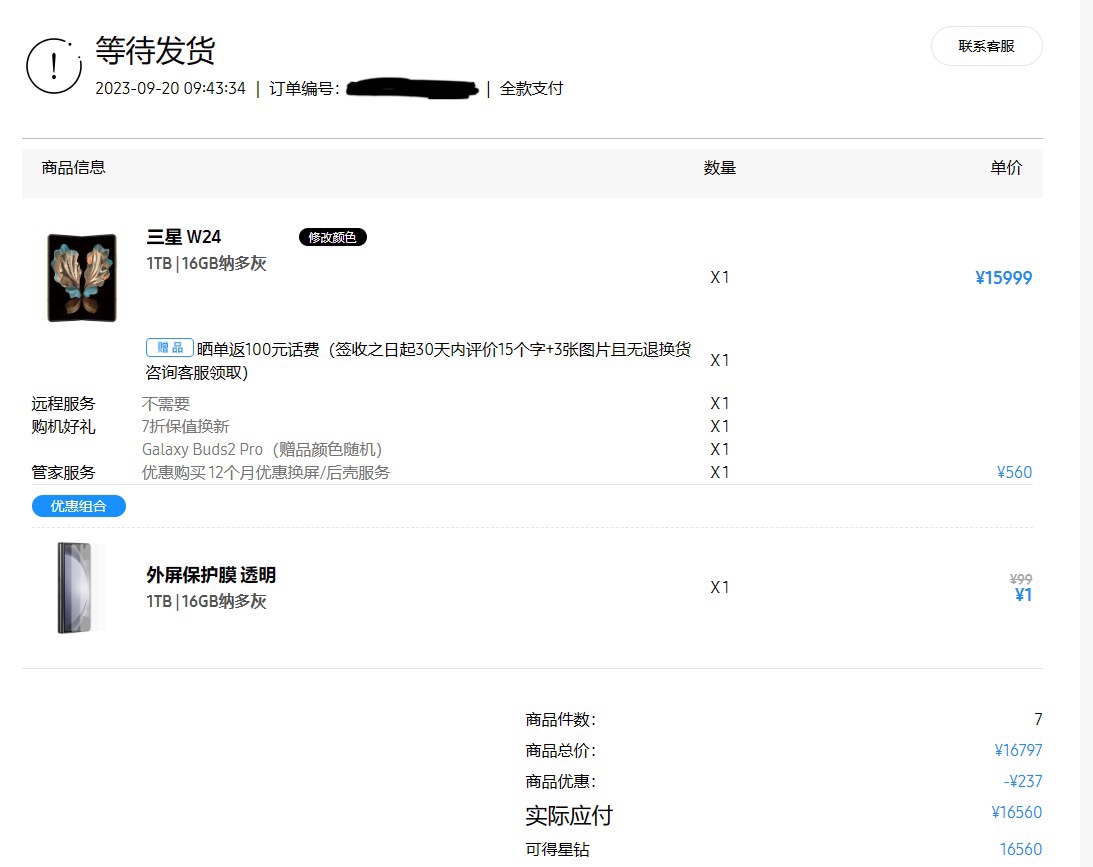Click the 1TB|16GB纳多灰 spec under 三星 W24
Screen dimensions: 1093x867
(206, 263)
